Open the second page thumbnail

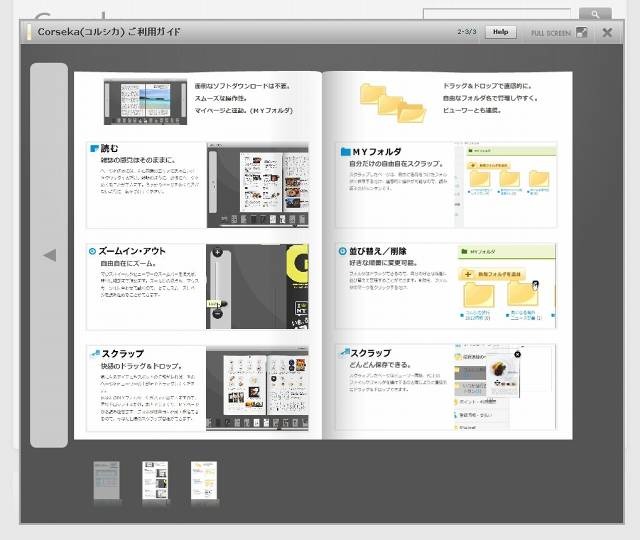pos(155,480)
